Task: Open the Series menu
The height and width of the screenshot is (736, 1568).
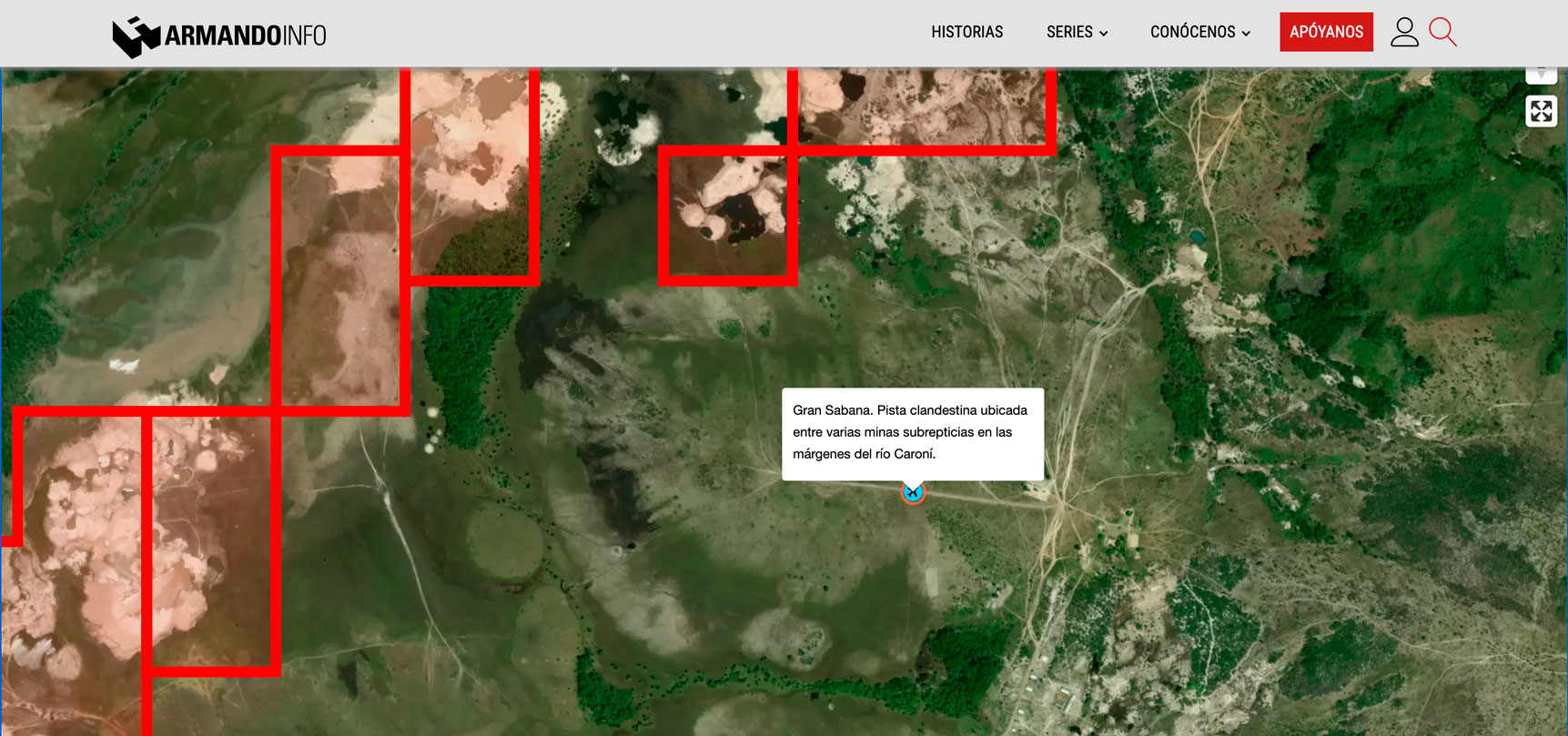Action: coord(1069,33)
